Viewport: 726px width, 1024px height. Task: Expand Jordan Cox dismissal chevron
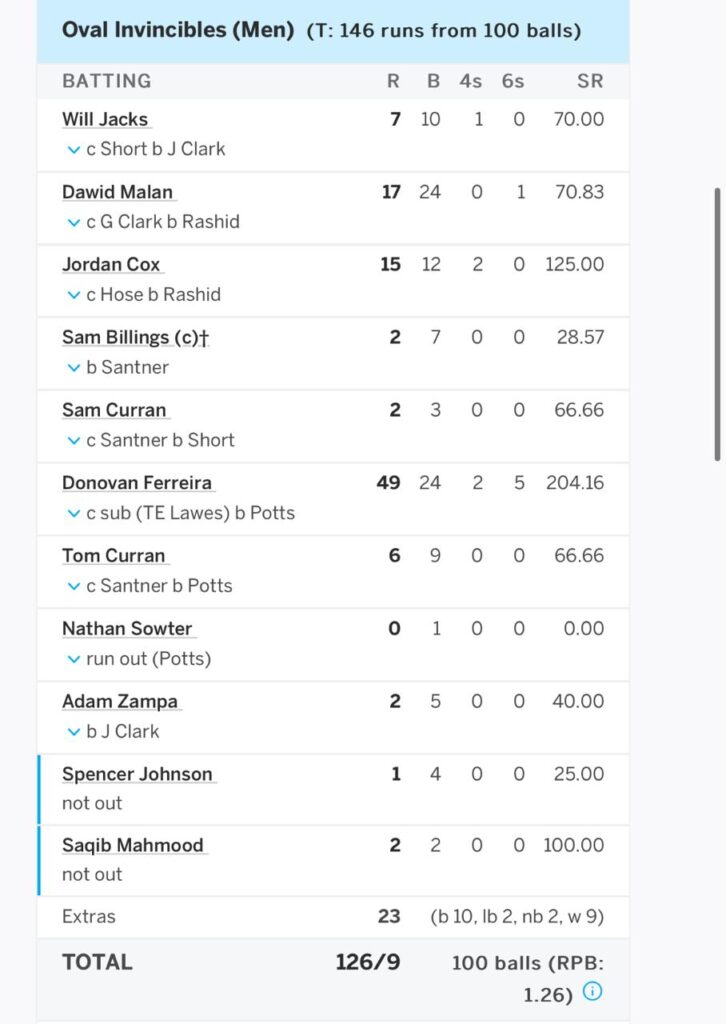(x=73, y=295)
